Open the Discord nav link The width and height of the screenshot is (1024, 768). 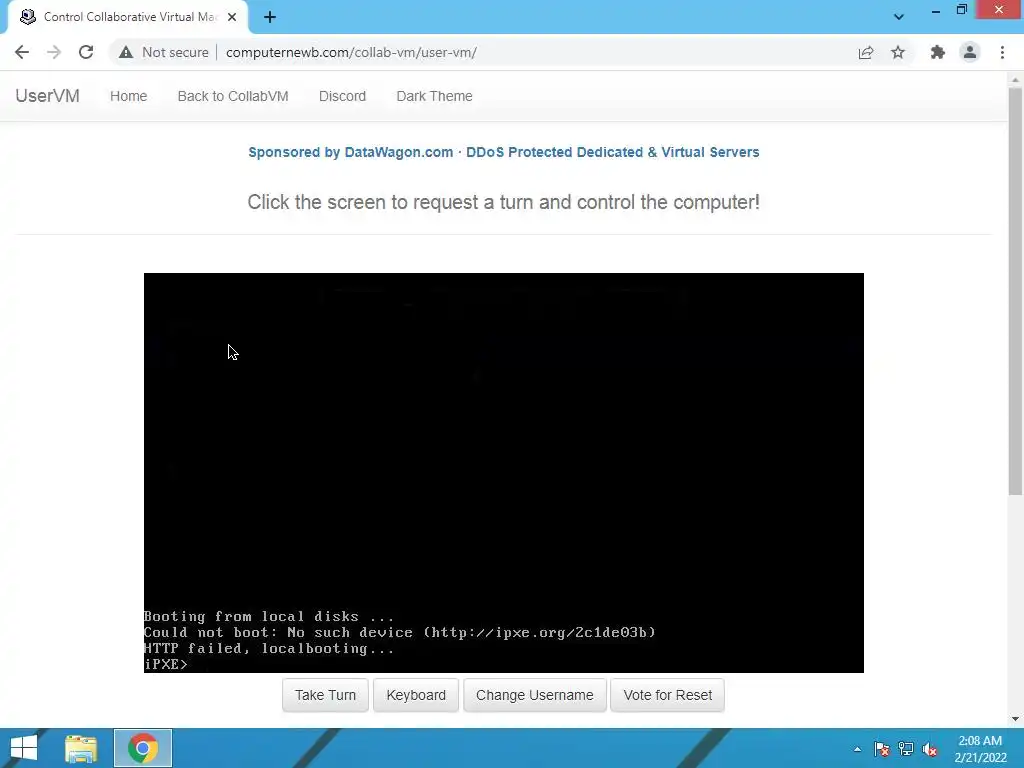342,96
